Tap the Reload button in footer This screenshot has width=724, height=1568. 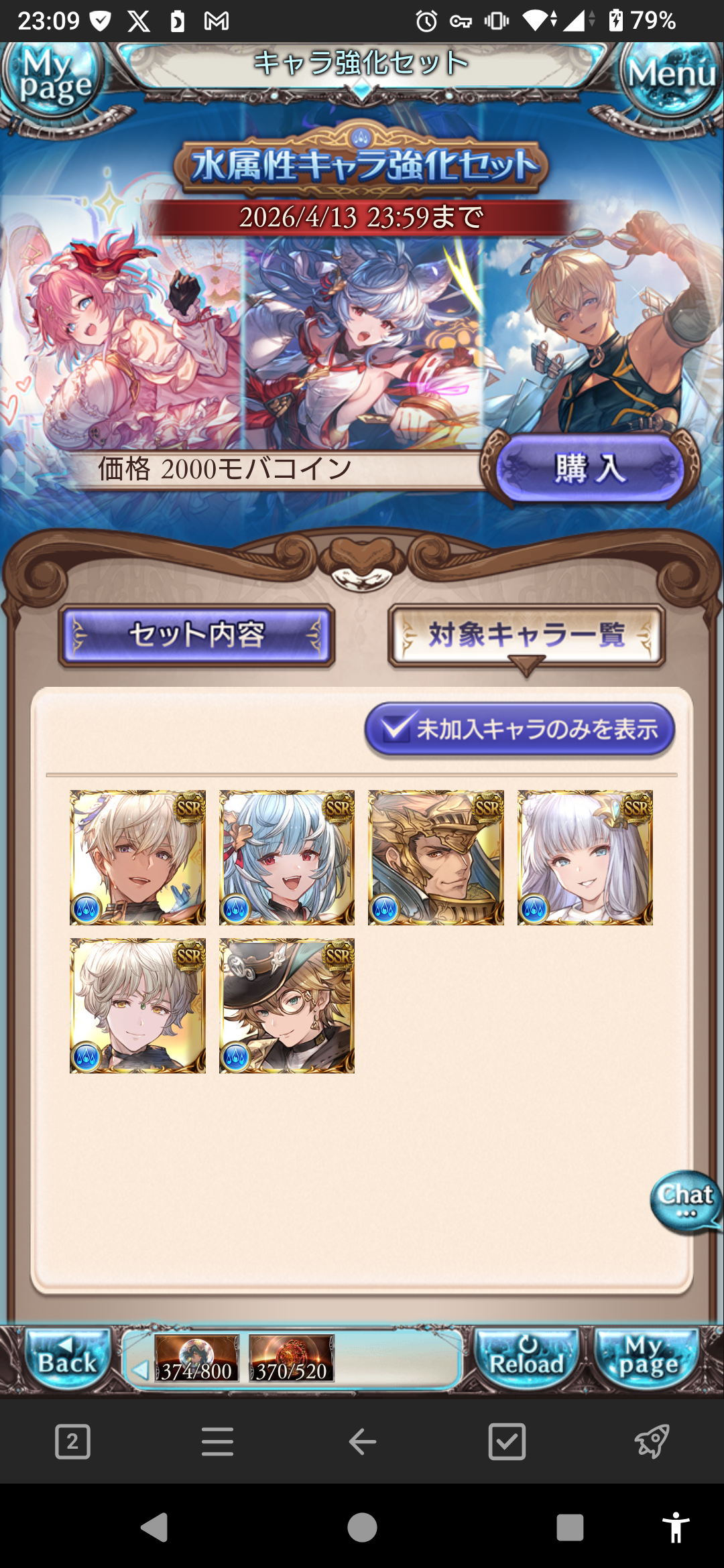(x=527, y=1358)
